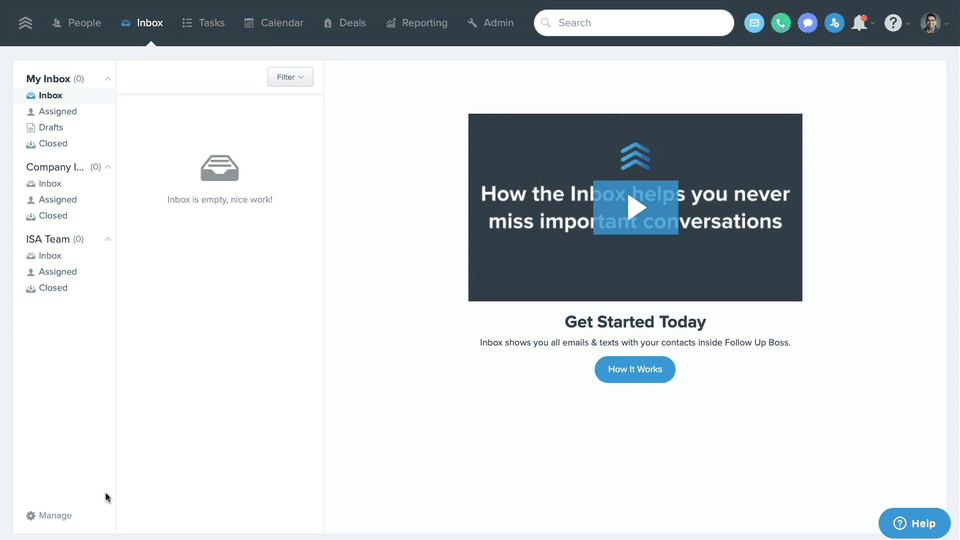960x540 pixels.
Task: Open the Inbox tab in top navigation
Action: [x=142, y=23]
